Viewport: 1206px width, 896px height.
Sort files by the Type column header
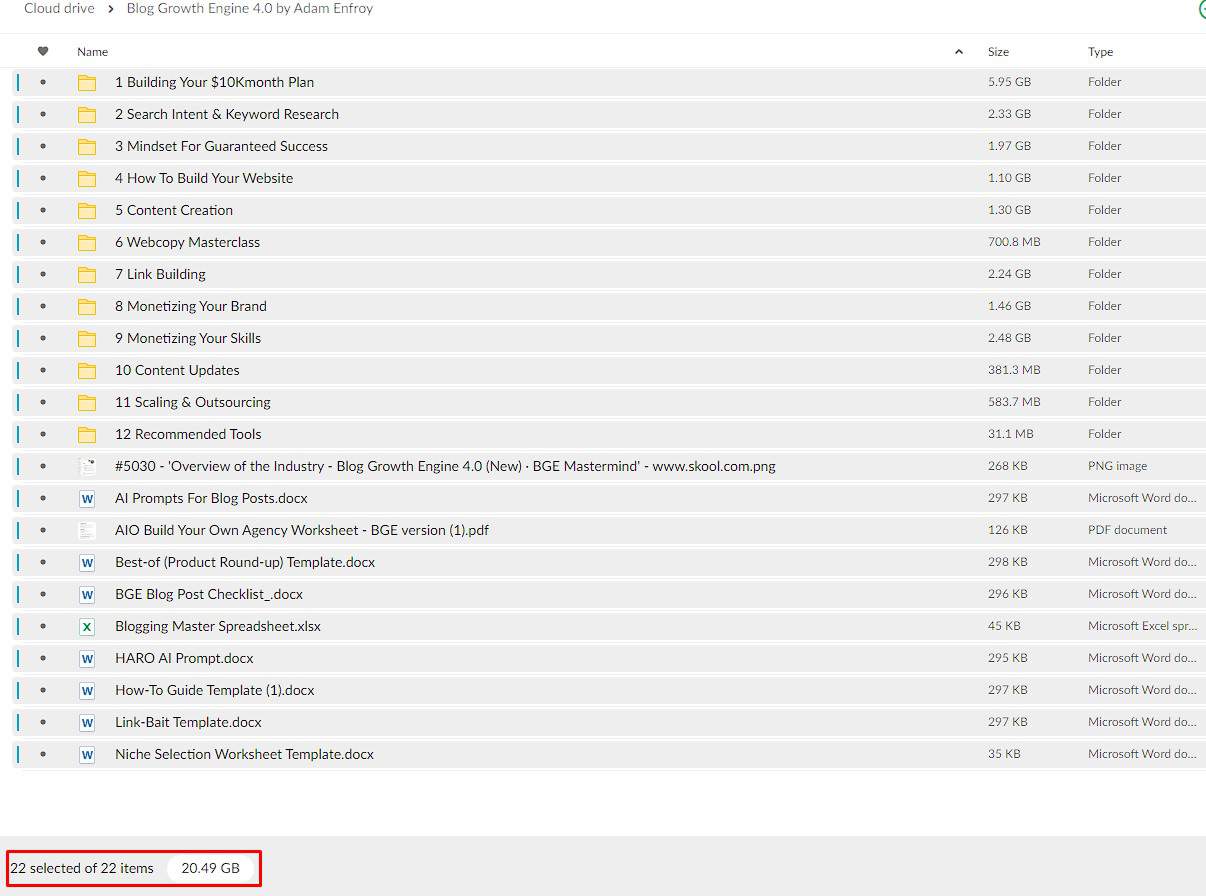pos(1100,51)
